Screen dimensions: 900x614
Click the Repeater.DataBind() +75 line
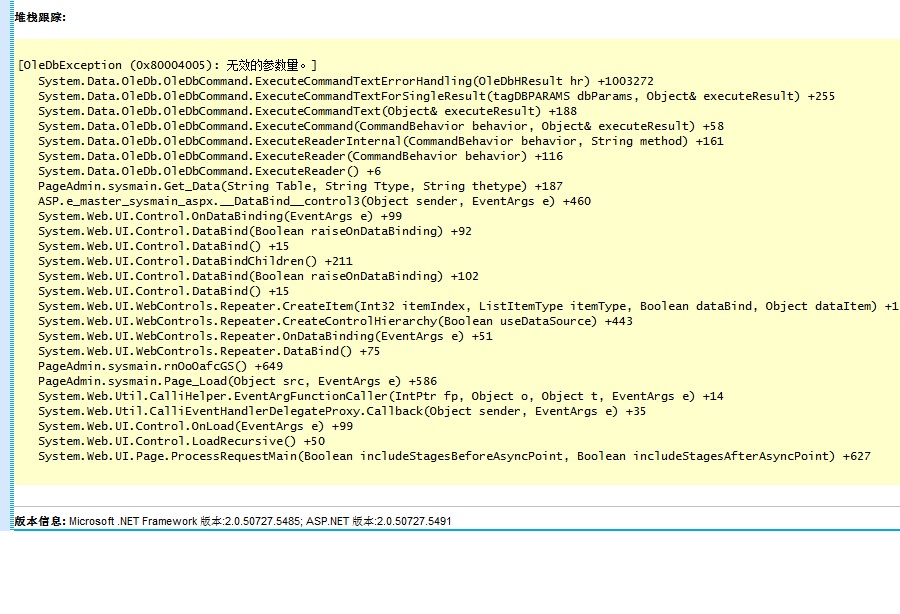pyautogui.click(x=209, y=351)
